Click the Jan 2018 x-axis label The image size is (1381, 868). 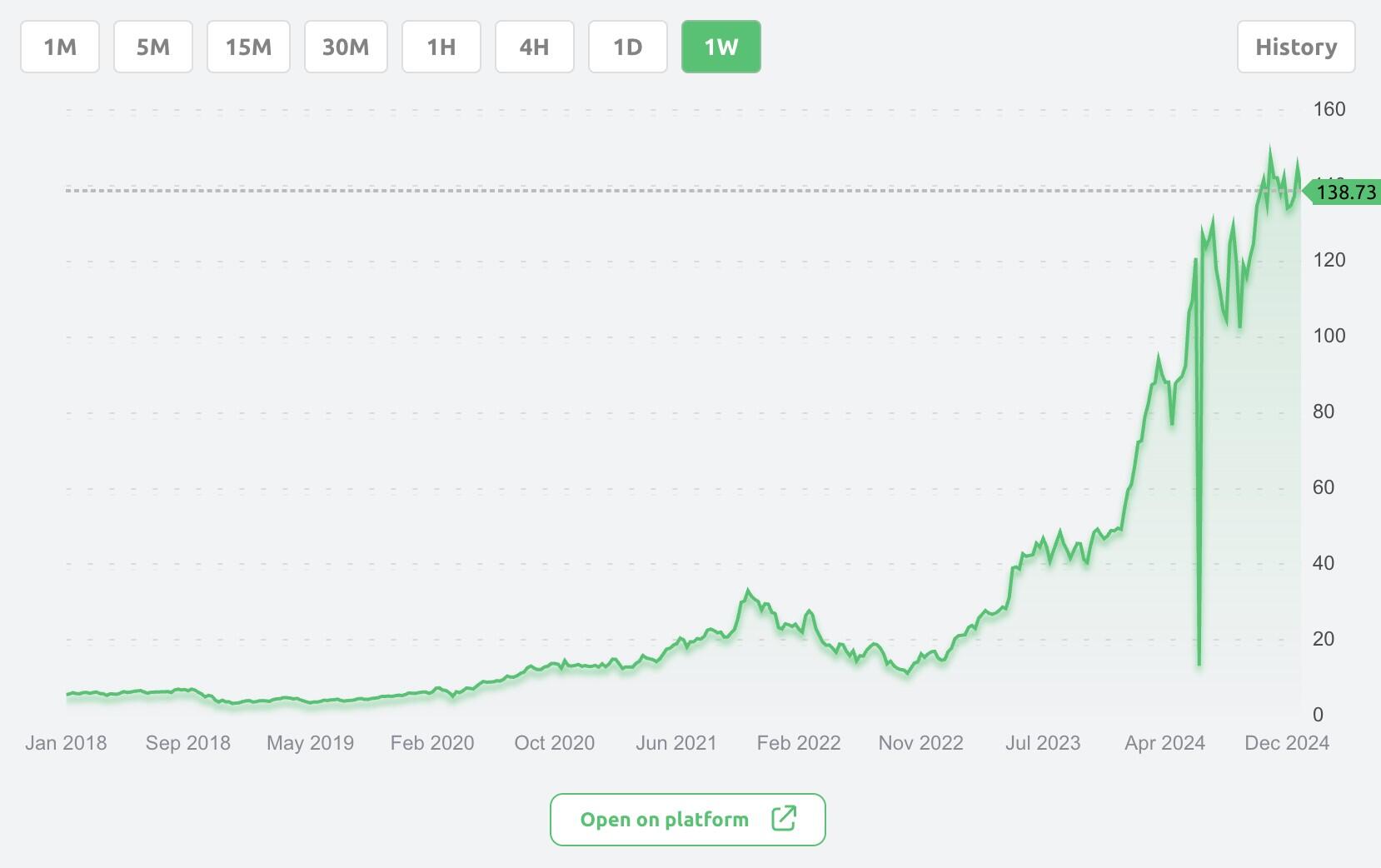click(x=66, y=743)
